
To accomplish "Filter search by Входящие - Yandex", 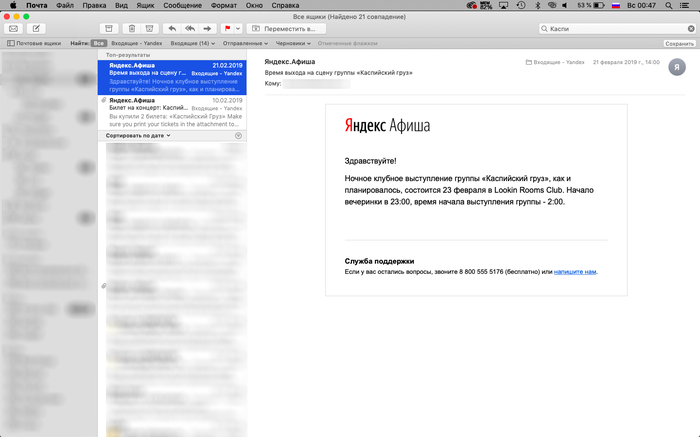I will 136,44.
